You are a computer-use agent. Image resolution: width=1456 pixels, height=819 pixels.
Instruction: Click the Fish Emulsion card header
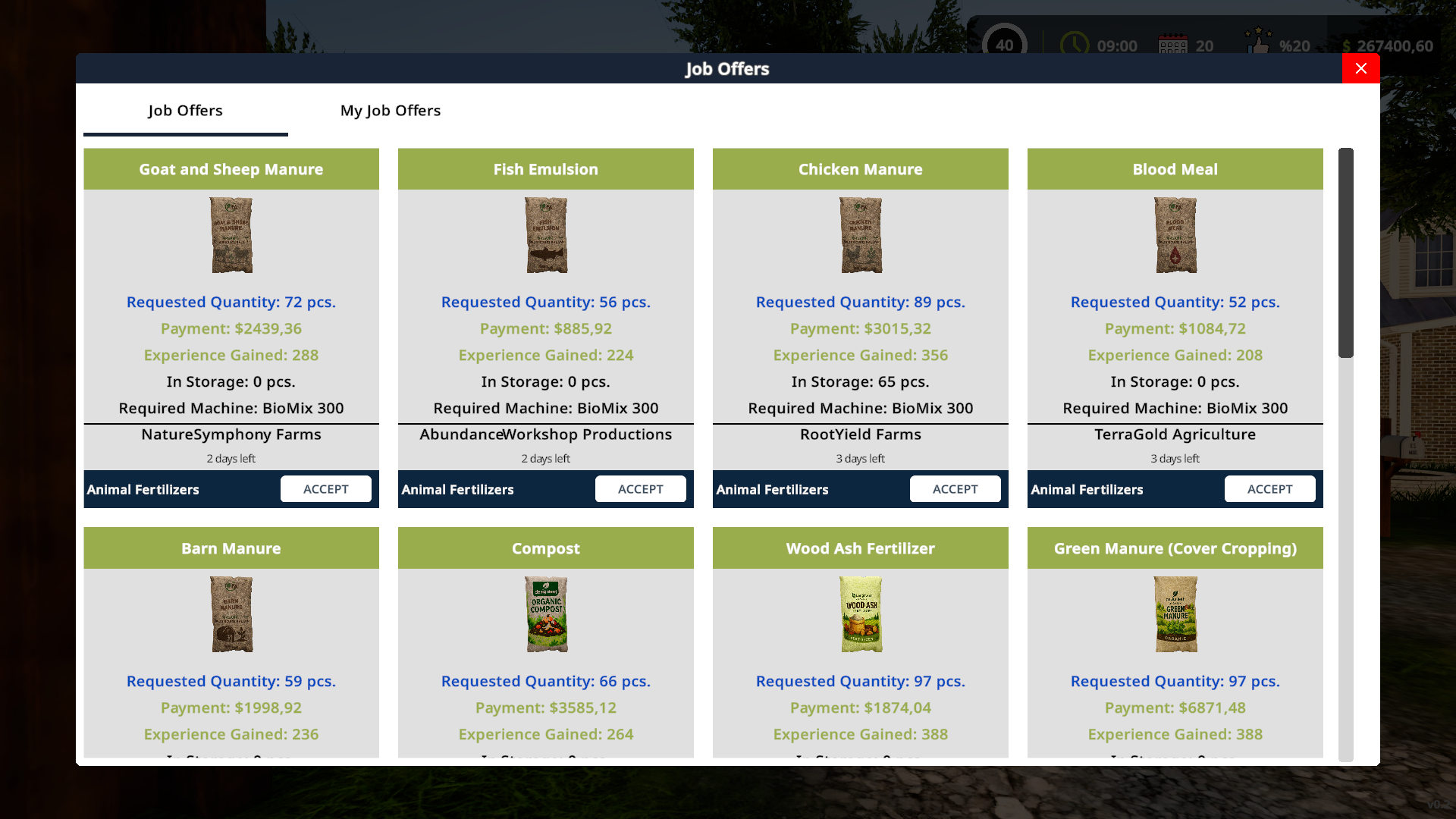coord(546,169)
